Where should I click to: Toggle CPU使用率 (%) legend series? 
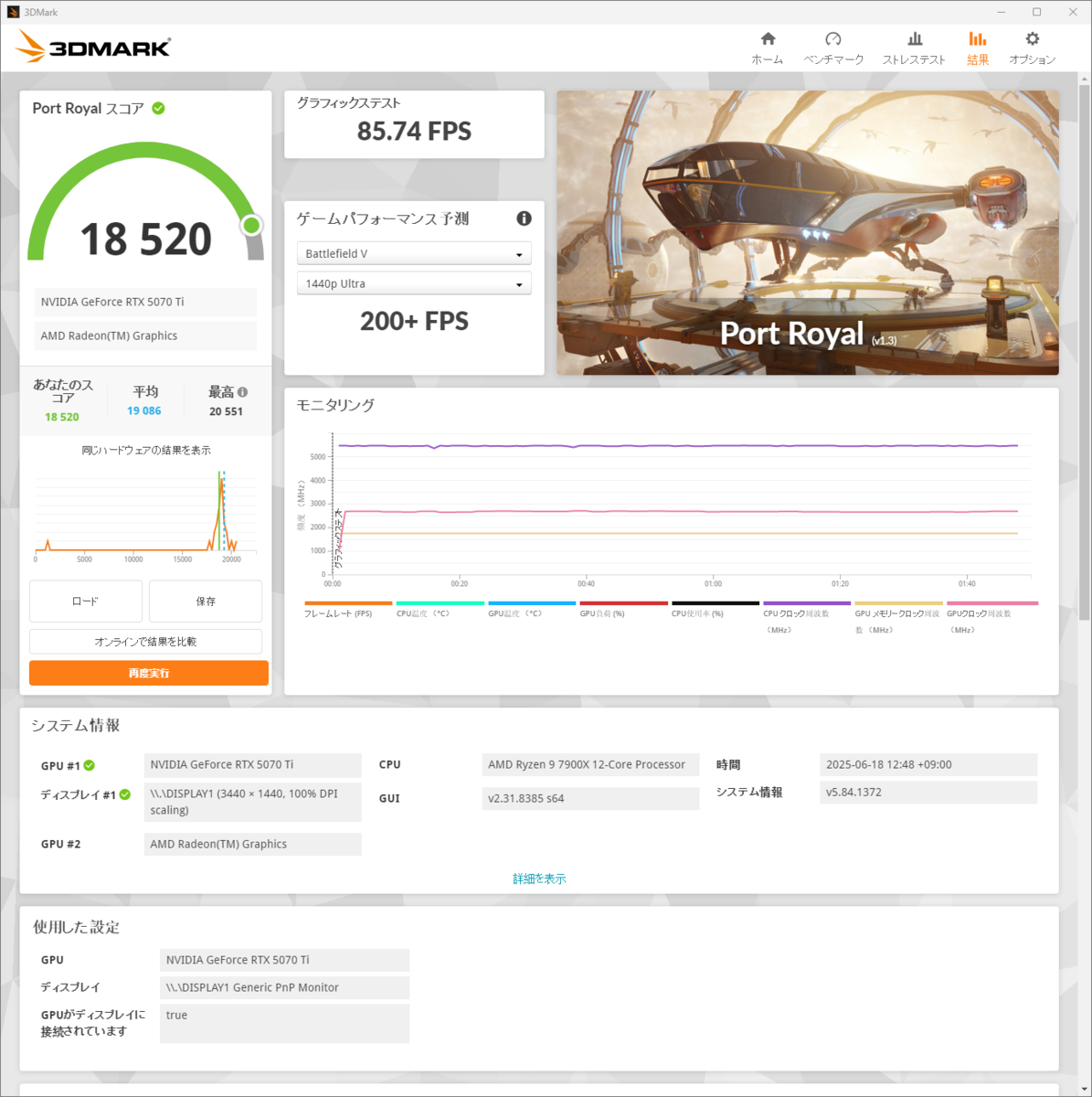(716, 610)
